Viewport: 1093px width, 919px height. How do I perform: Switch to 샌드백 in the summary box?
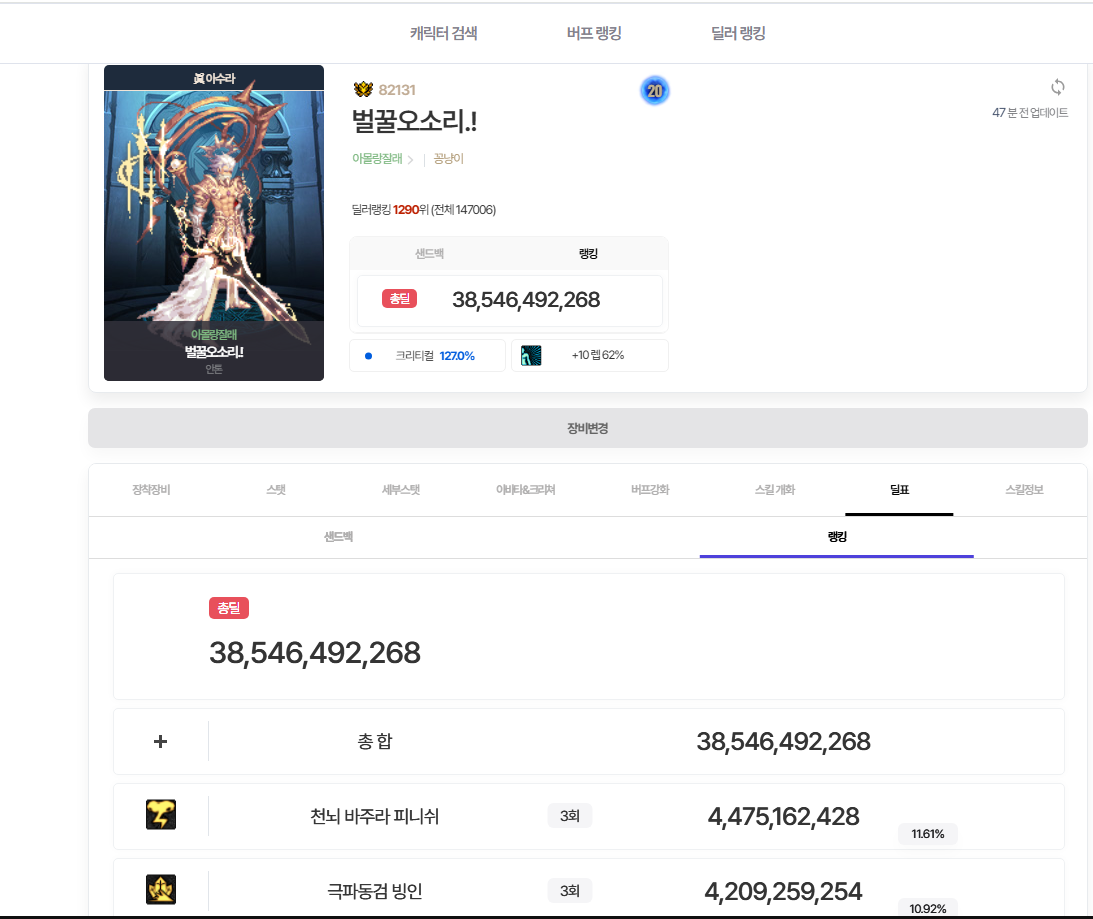pos(429,254)
